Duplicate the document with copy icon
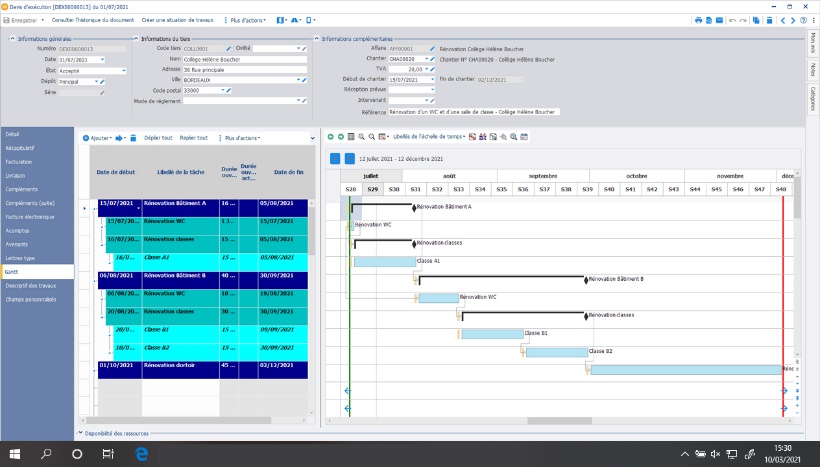Image resolution: width=820 pixels, height=467 pixels. [x=756, y=20]
